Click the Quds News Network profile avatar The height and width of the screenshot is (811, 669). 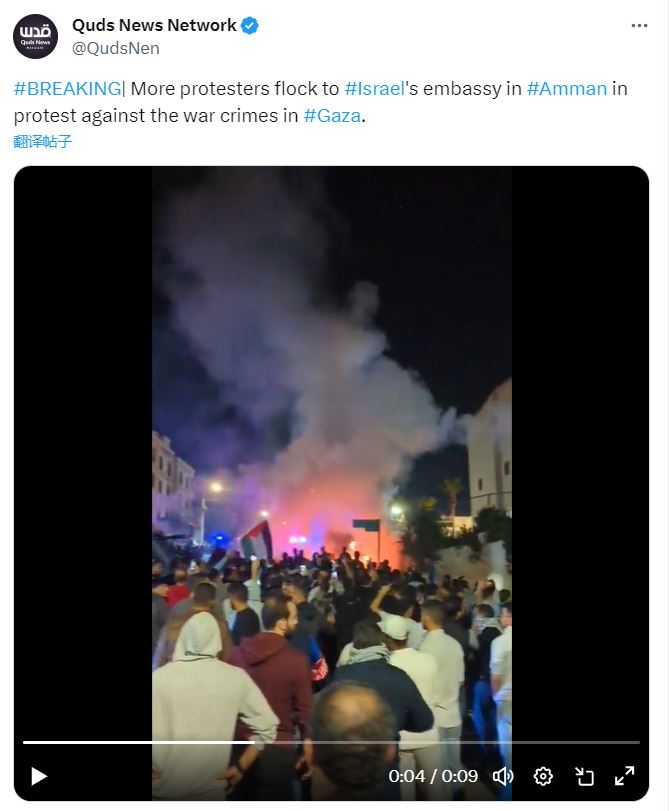tap(35, 36)
